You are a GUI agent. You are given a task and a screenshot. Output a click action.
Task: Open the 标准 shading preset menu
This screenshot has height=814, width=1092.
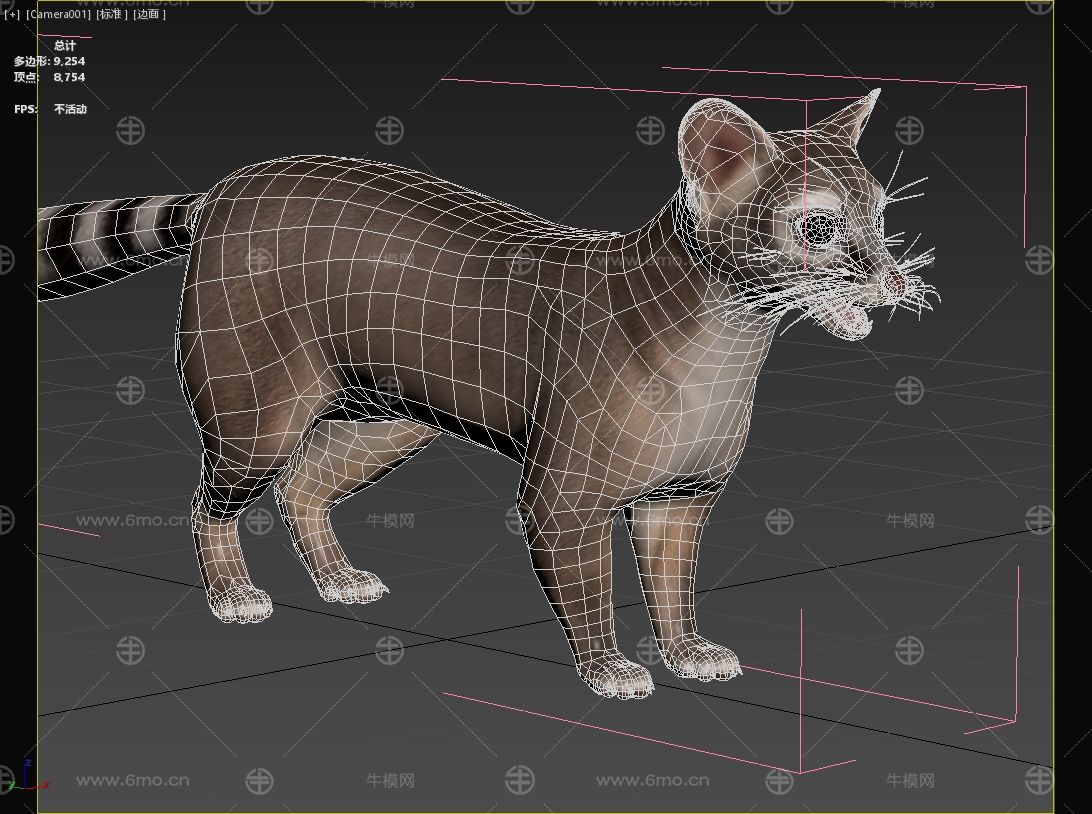[112, 15]
